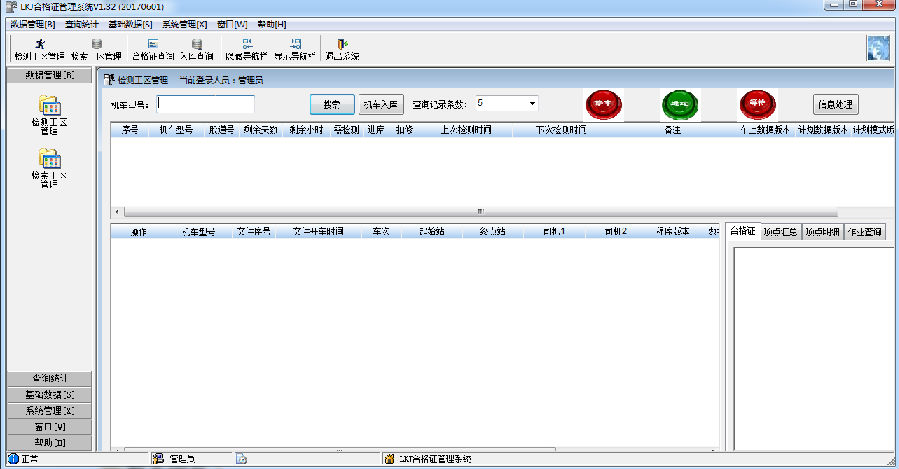Click the 信息处理 button
899x469 pixels.
tap(835, 104)
